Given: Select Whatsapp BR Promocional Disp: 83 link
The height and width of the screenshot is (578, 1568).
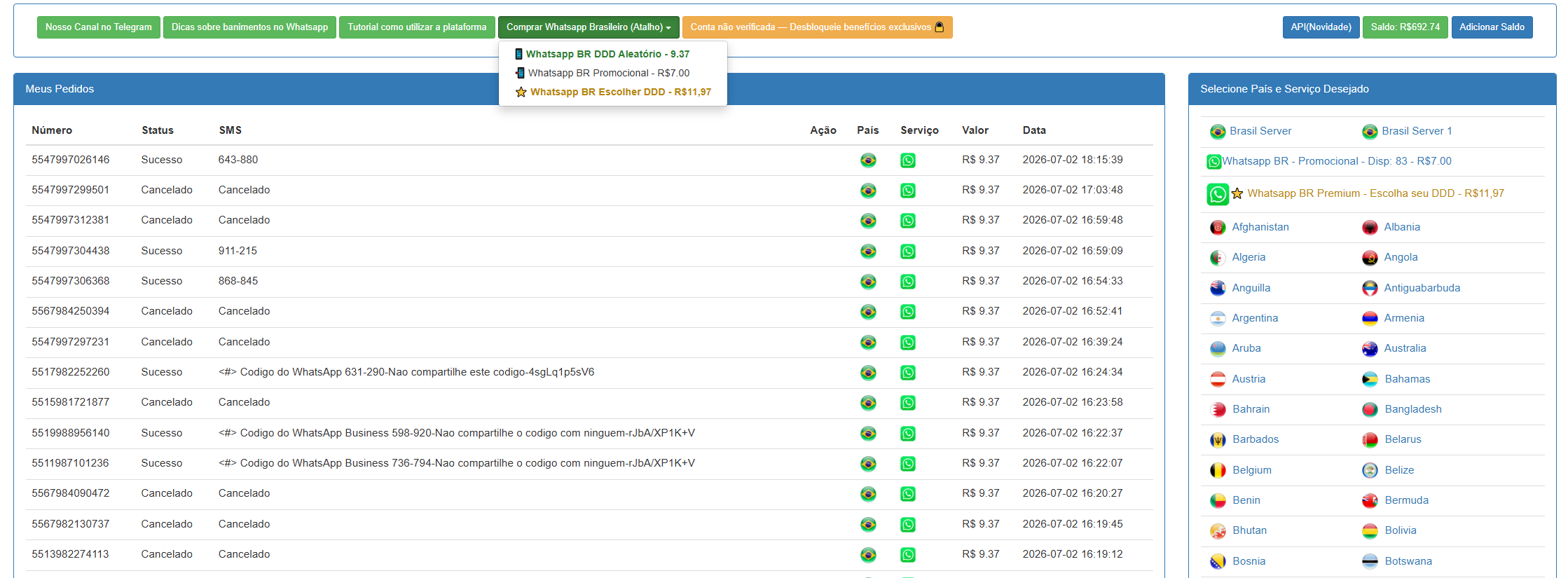Looking at the screenshot, I should point(1337,161).
